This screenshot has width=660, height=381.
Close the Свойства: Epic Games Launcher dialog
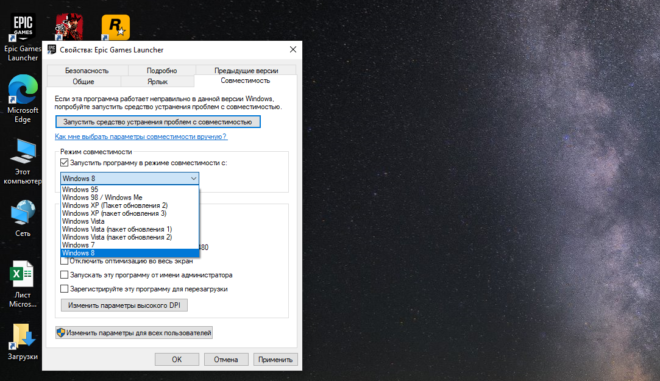pyautogui.click(x=293, y=50)
